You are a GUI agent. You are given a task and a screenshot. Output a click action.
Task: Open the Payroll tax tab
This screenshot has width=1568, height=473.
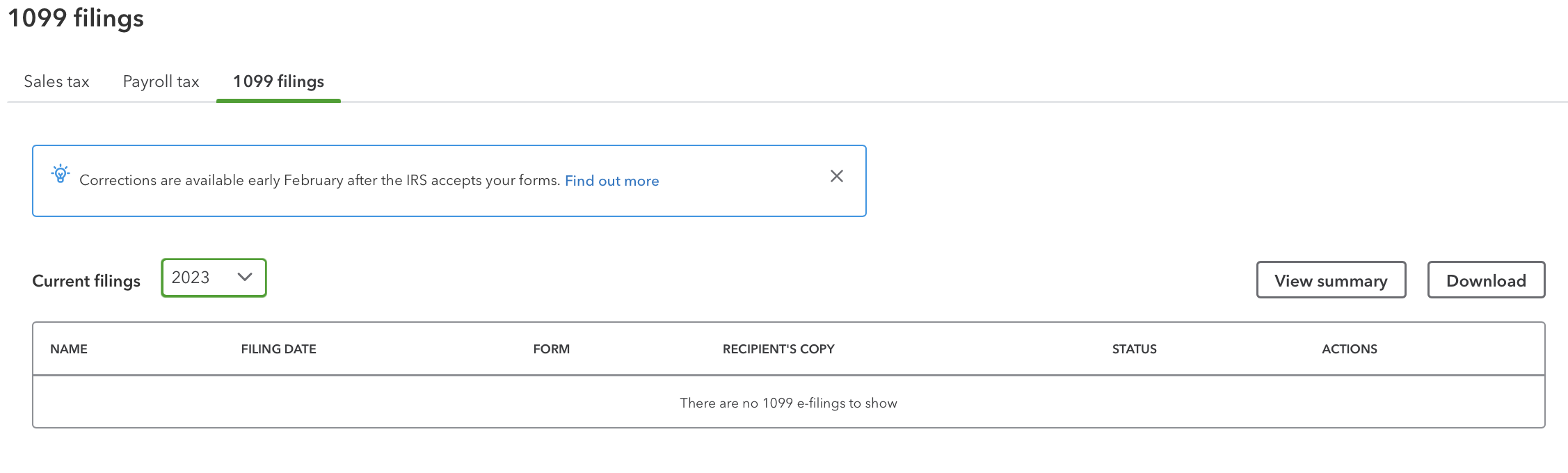pos(161,81)
